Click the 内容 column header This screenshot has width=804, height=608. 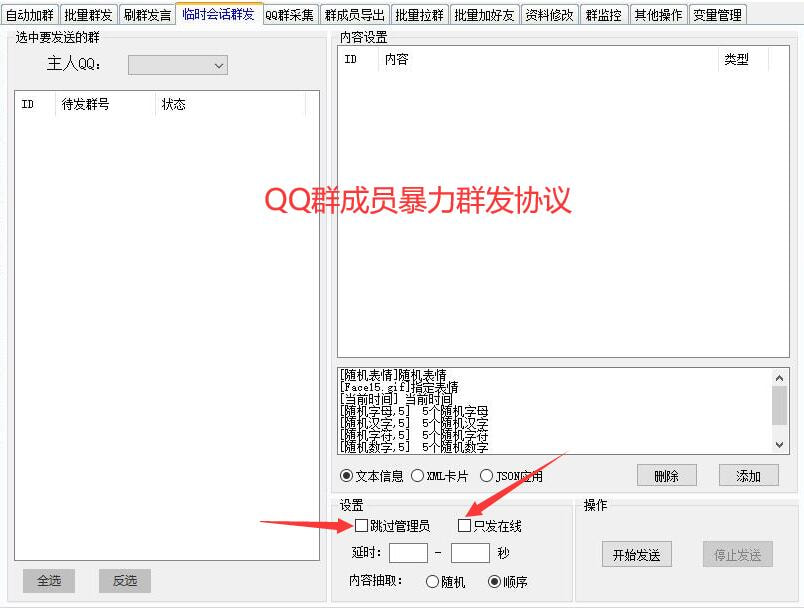coord(548,59)
